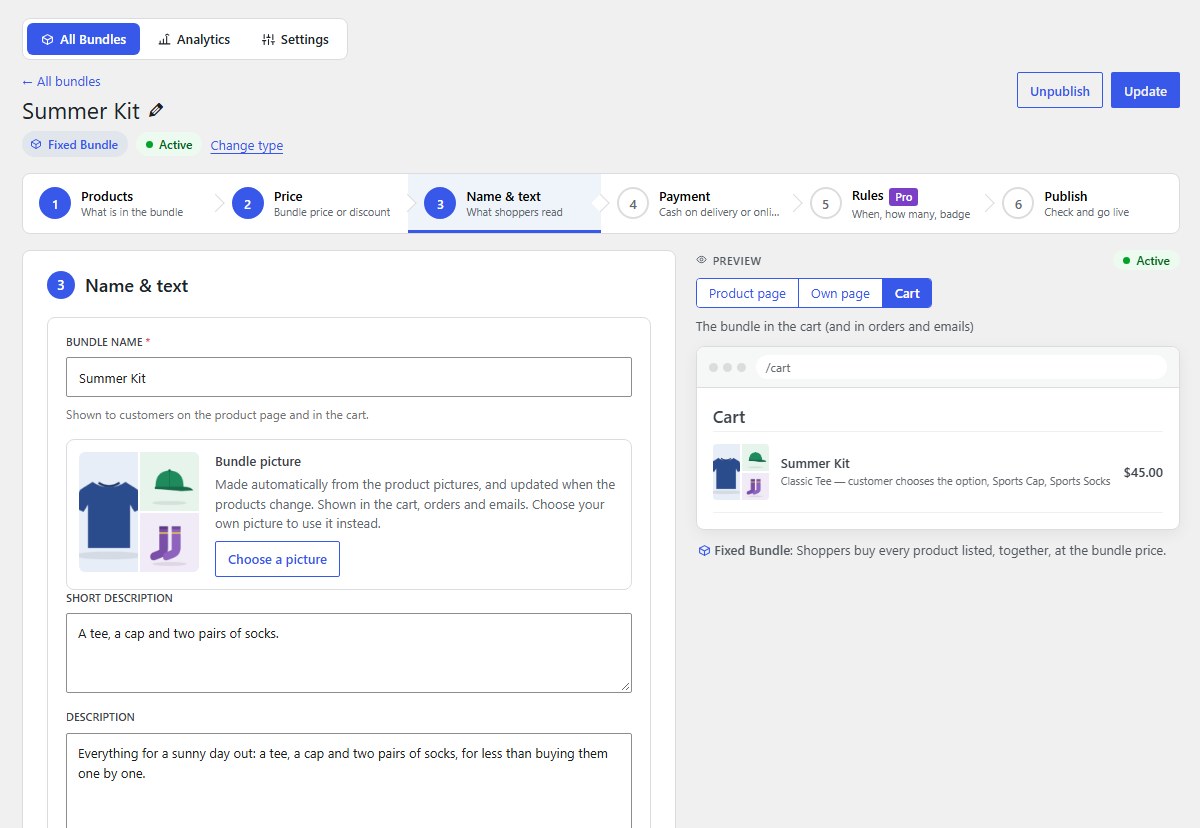Click the Bundle Name input field
Image resolution: width=1200 pixels, height=828 pixels.
point(349,377)
